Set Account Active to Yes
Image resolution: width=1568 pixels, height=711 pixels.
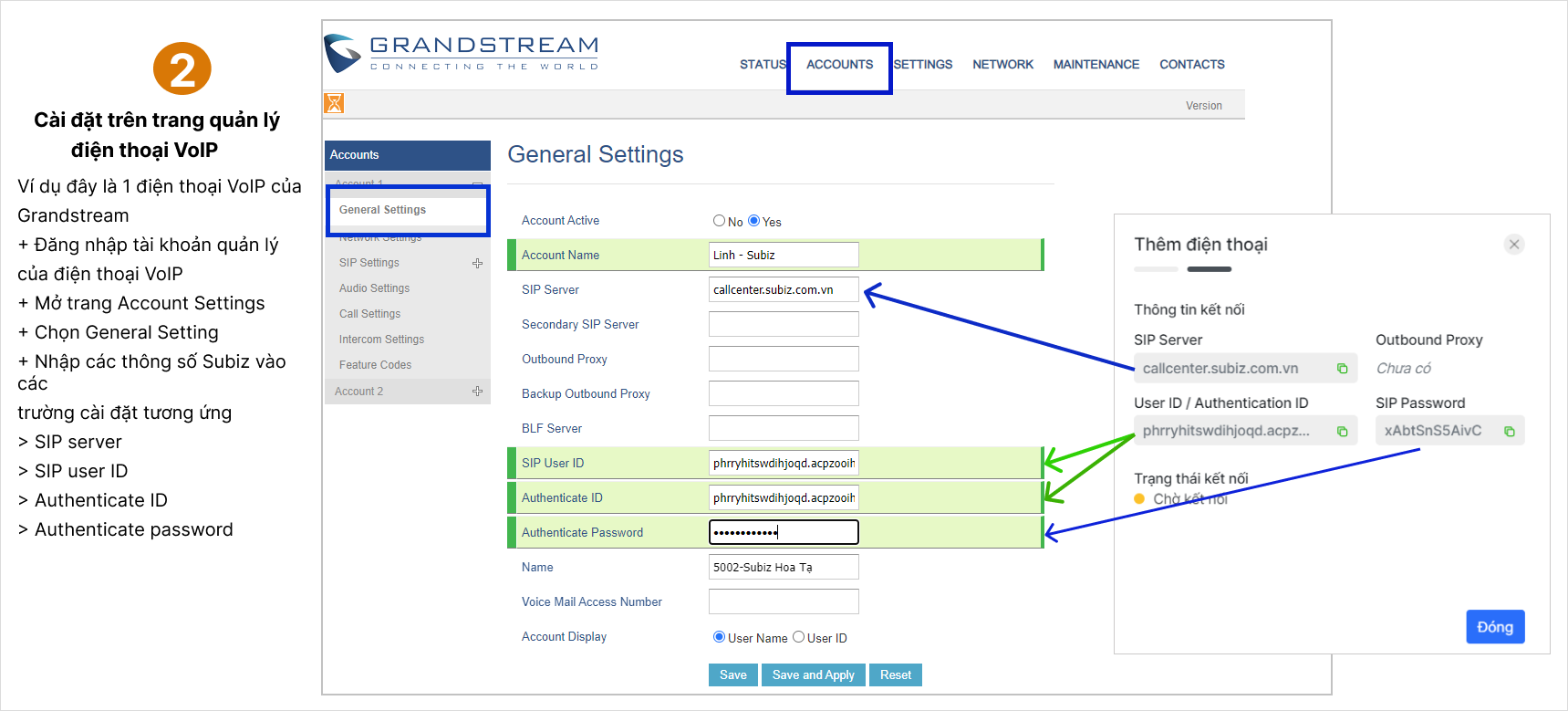(x=753, y=221)
